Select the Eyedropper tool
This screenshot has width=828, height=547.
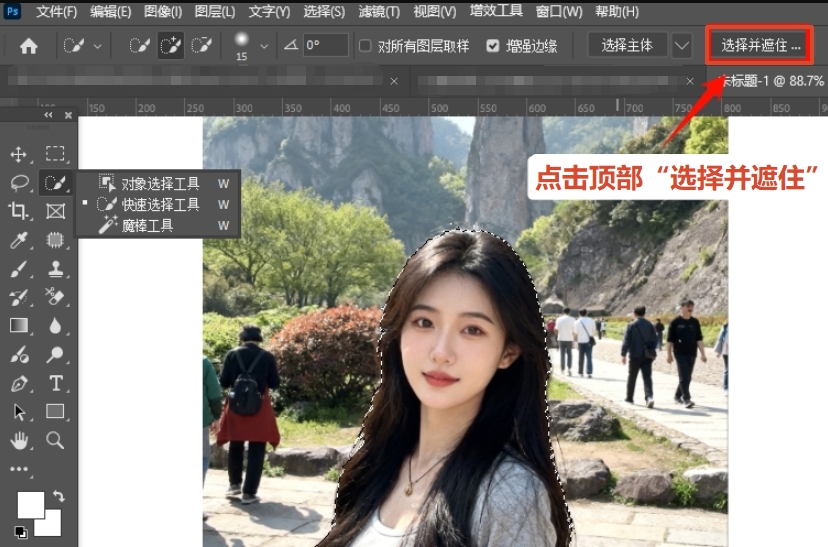18,240
